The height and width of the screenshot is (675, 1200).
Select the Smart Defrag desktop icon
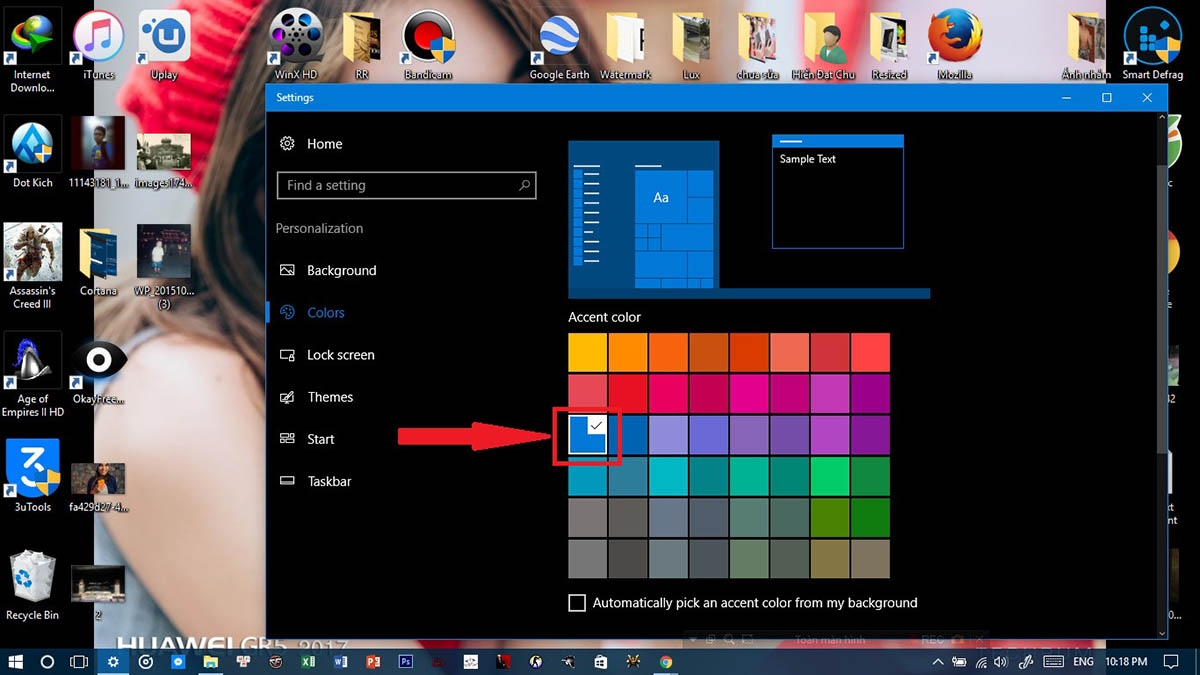[x=1151, y=46]
